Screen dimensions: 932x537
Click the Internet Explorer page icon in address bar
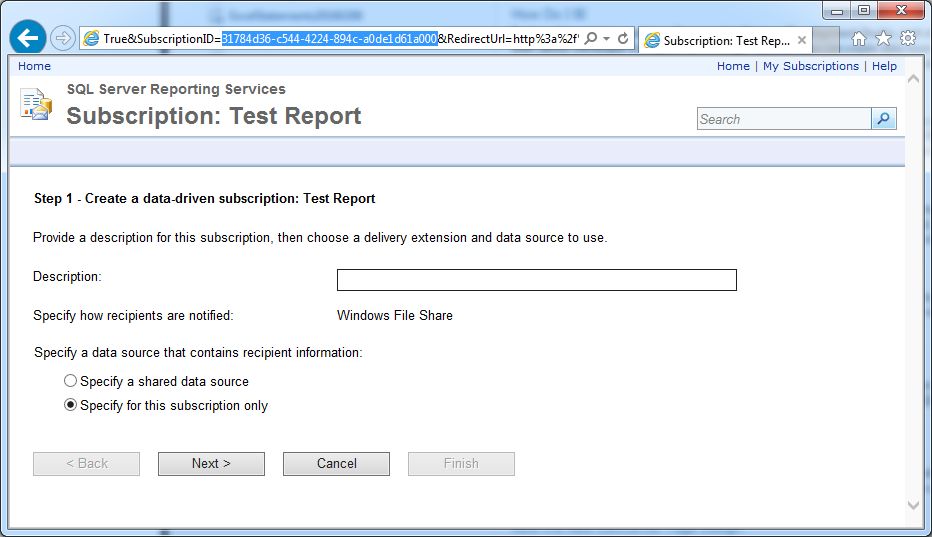91,39
